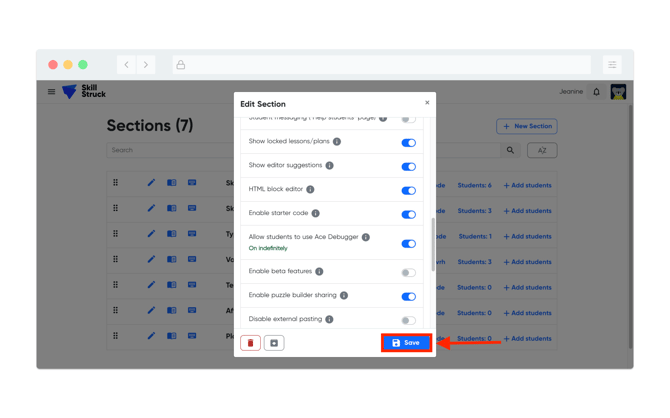The image size is (670, 418).
Task: Turn off Enable puzzle builder sharing
Action: click(408, 296)
